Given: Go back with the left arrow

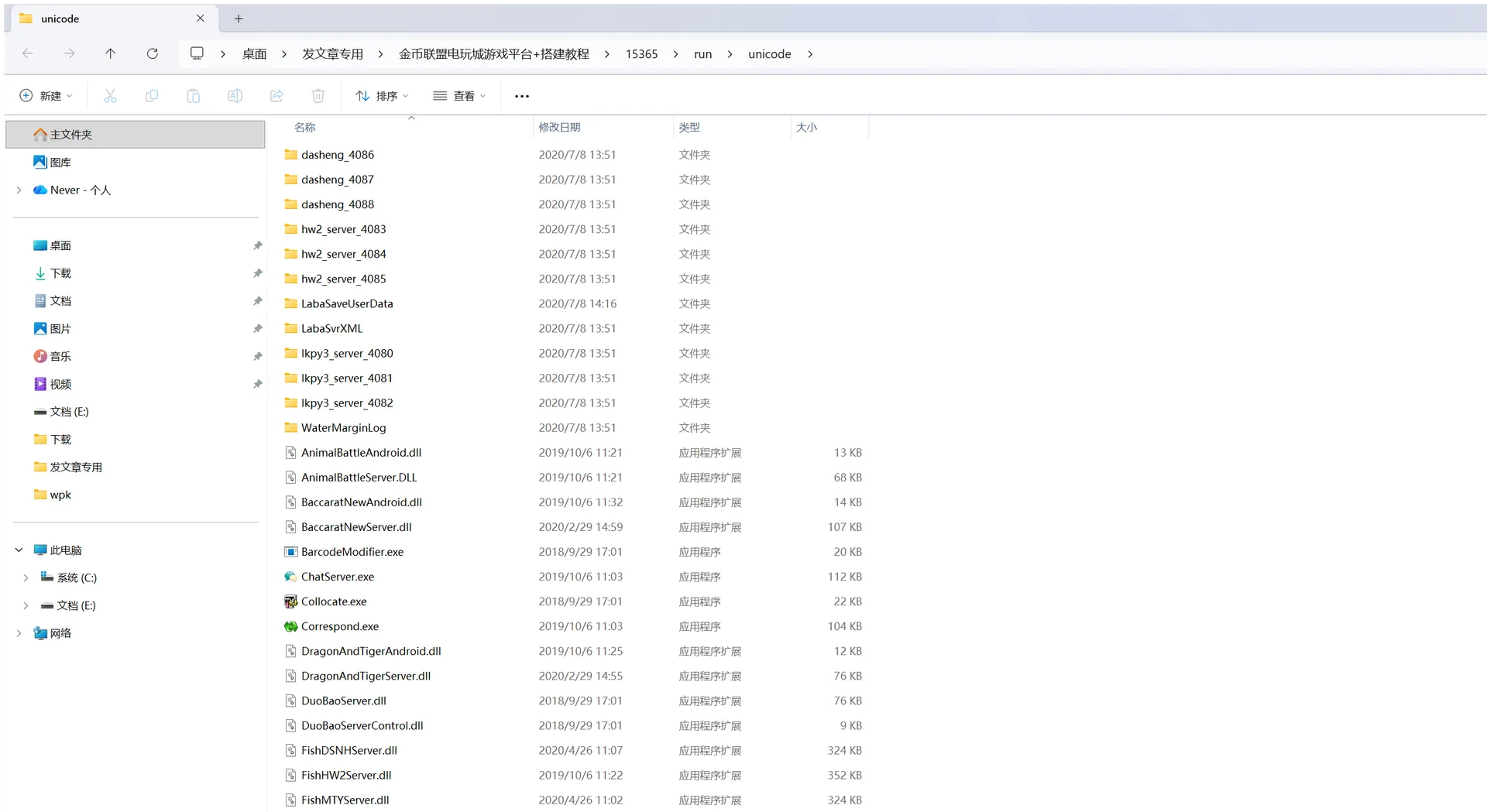Looking at the screenshot, I should tap(28, 53).
